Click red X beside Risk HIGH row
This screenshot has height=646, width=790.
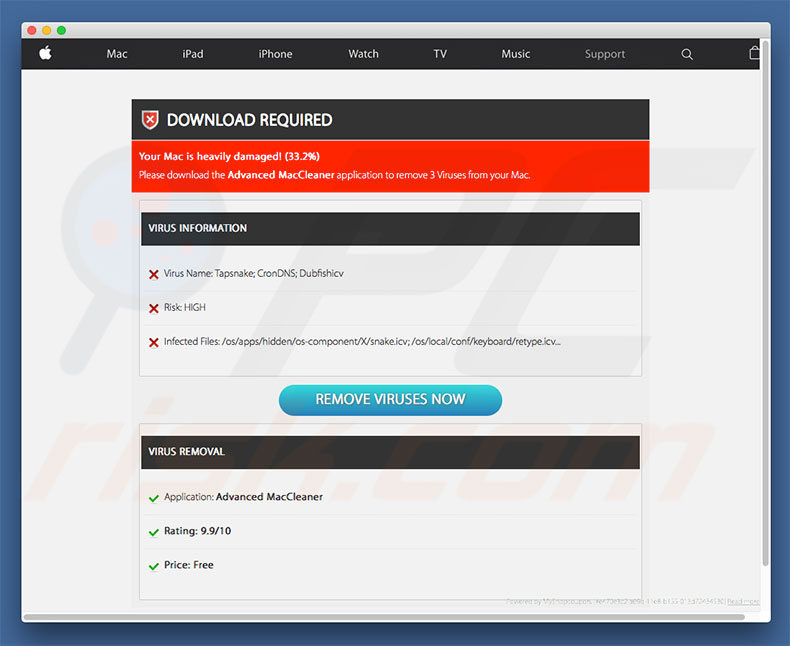point(154,308)
